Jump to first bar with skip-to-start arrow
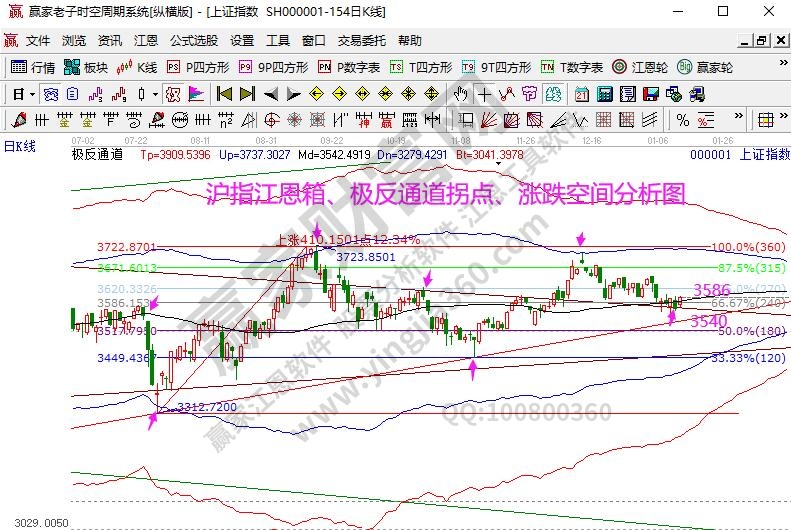Viewport: 791px width, 530px height. (224, 94)
